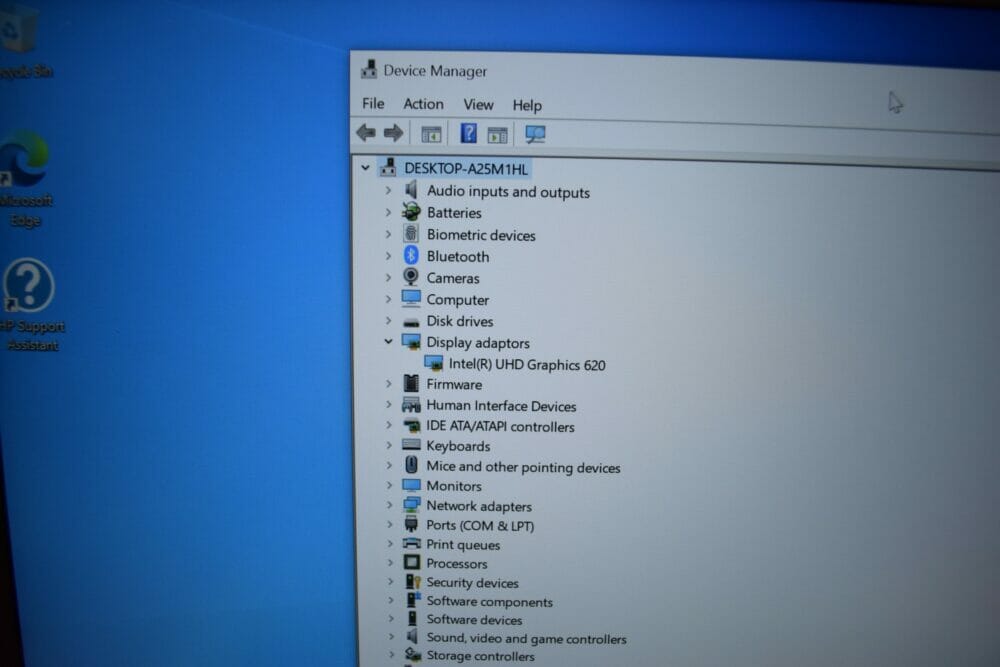Click the Print queues printer icon

pyautogui.click(x=412, y=543)
